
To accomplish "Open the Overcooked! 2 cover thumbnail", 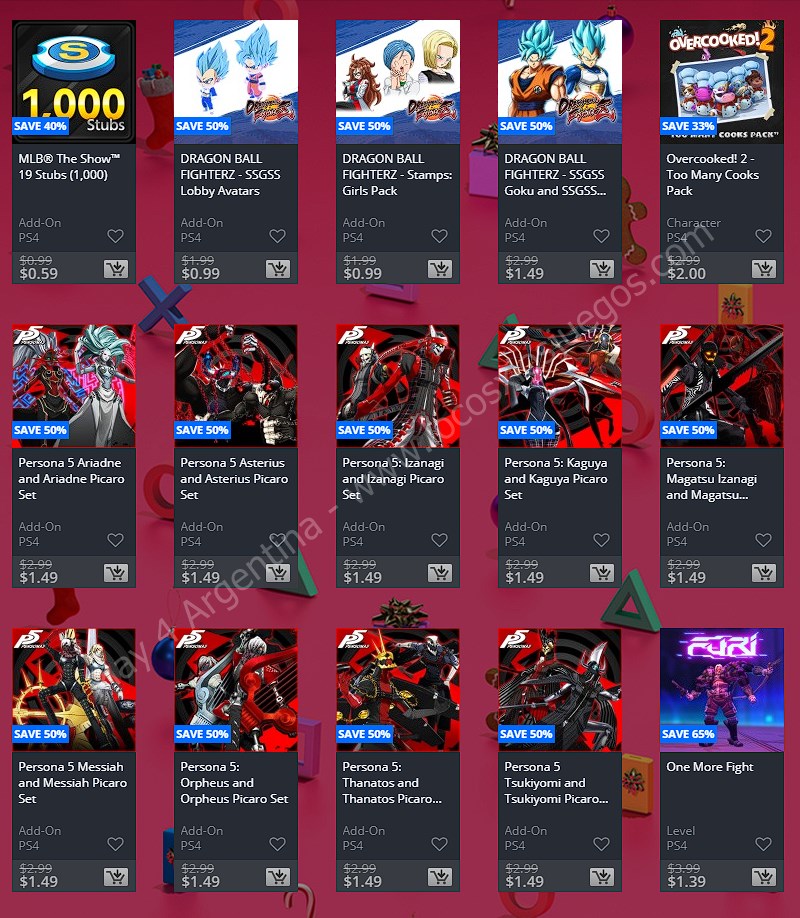I will pos(722,82).
